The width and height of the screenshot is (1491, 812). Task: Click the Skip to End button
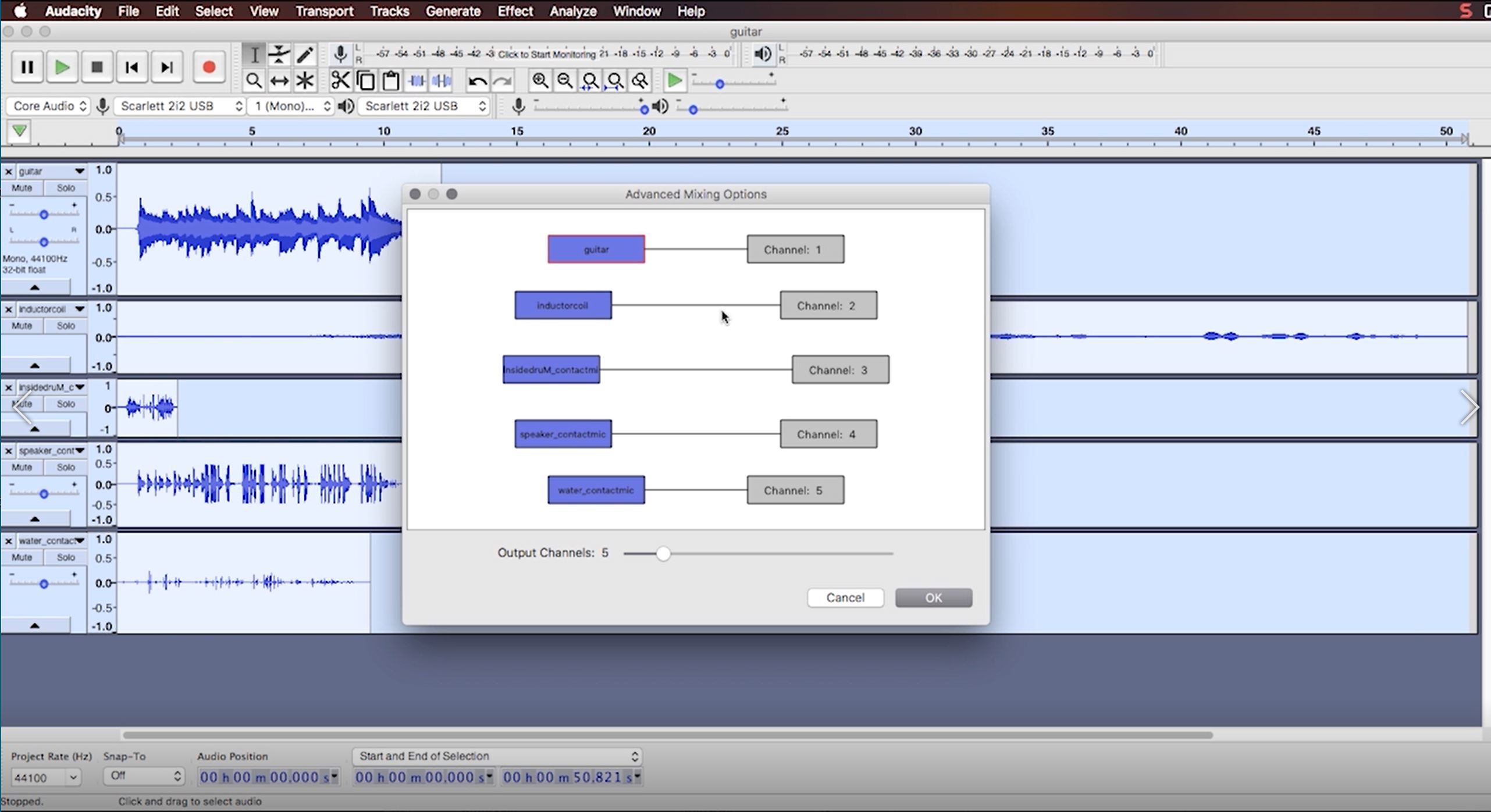tap(167, 67)
